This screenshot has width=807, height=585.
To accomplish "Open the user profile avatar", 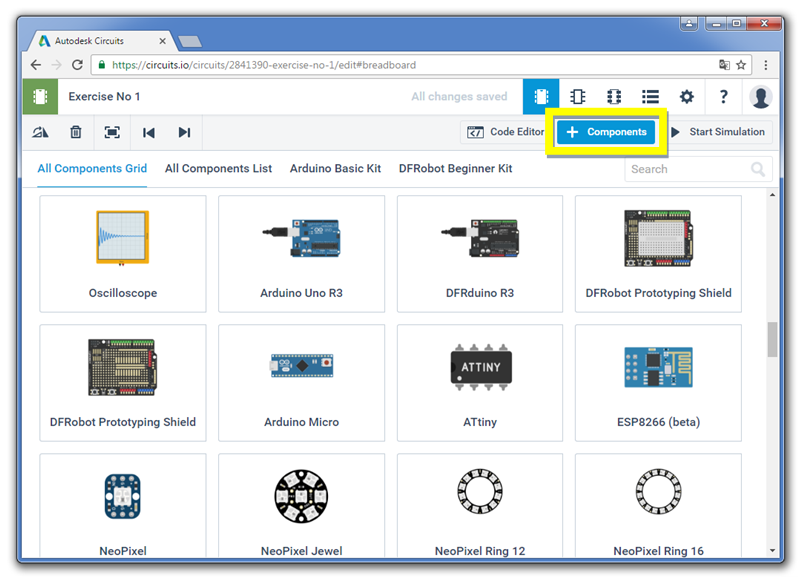I will (761, 97).
